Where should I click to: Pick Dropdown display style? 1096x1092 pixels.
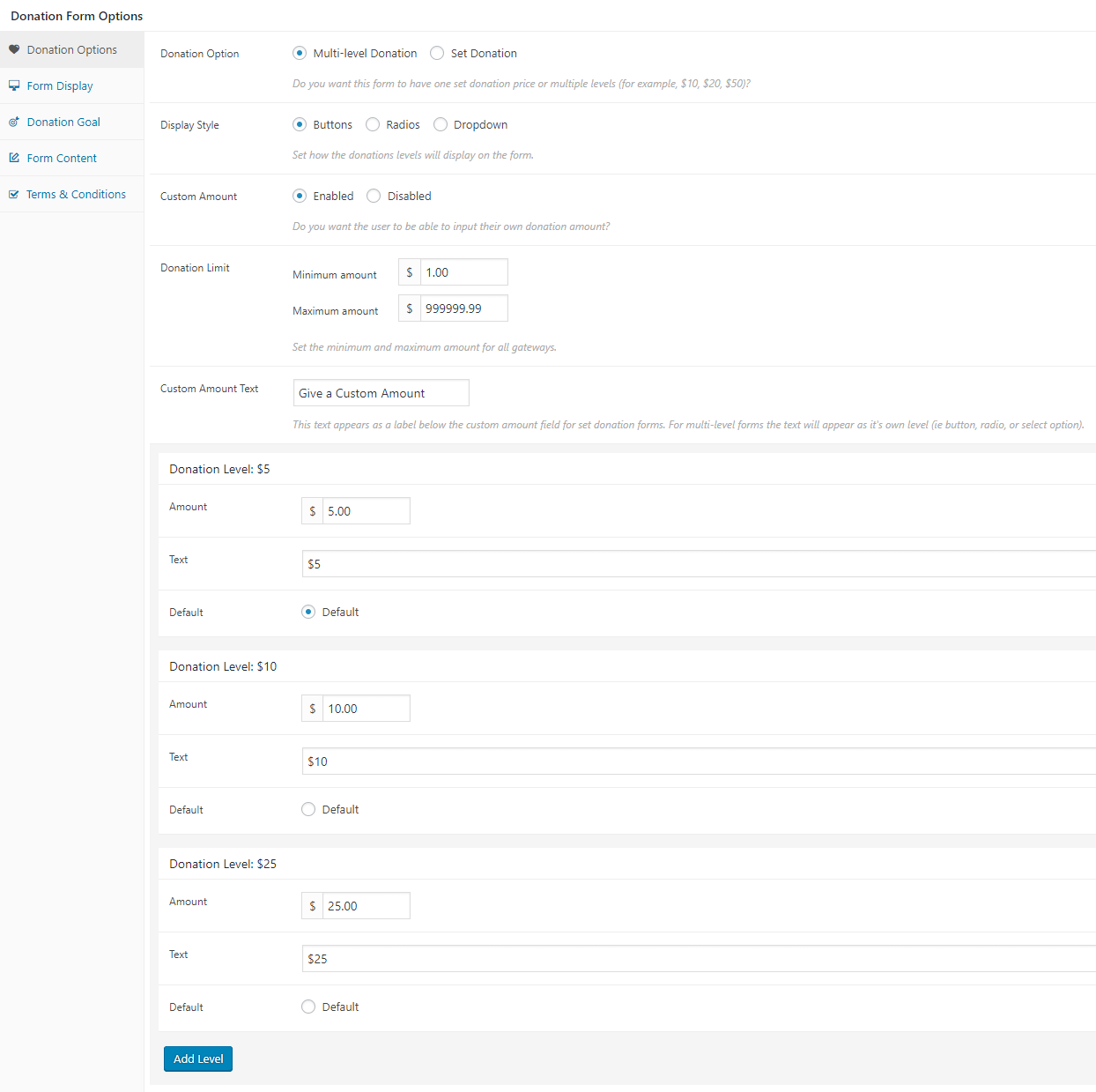pos(441,124)
